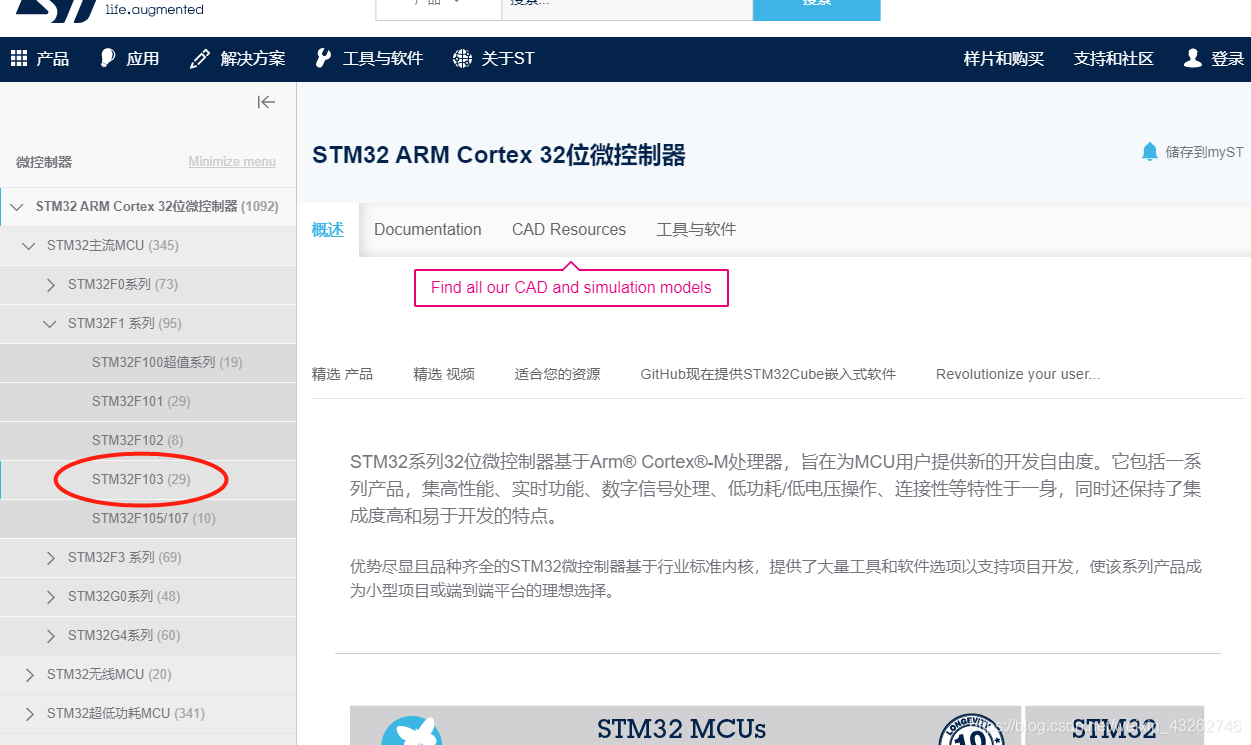Click STM32主流MCU (345) label
Screen dimensions: 1251x745
113,246
